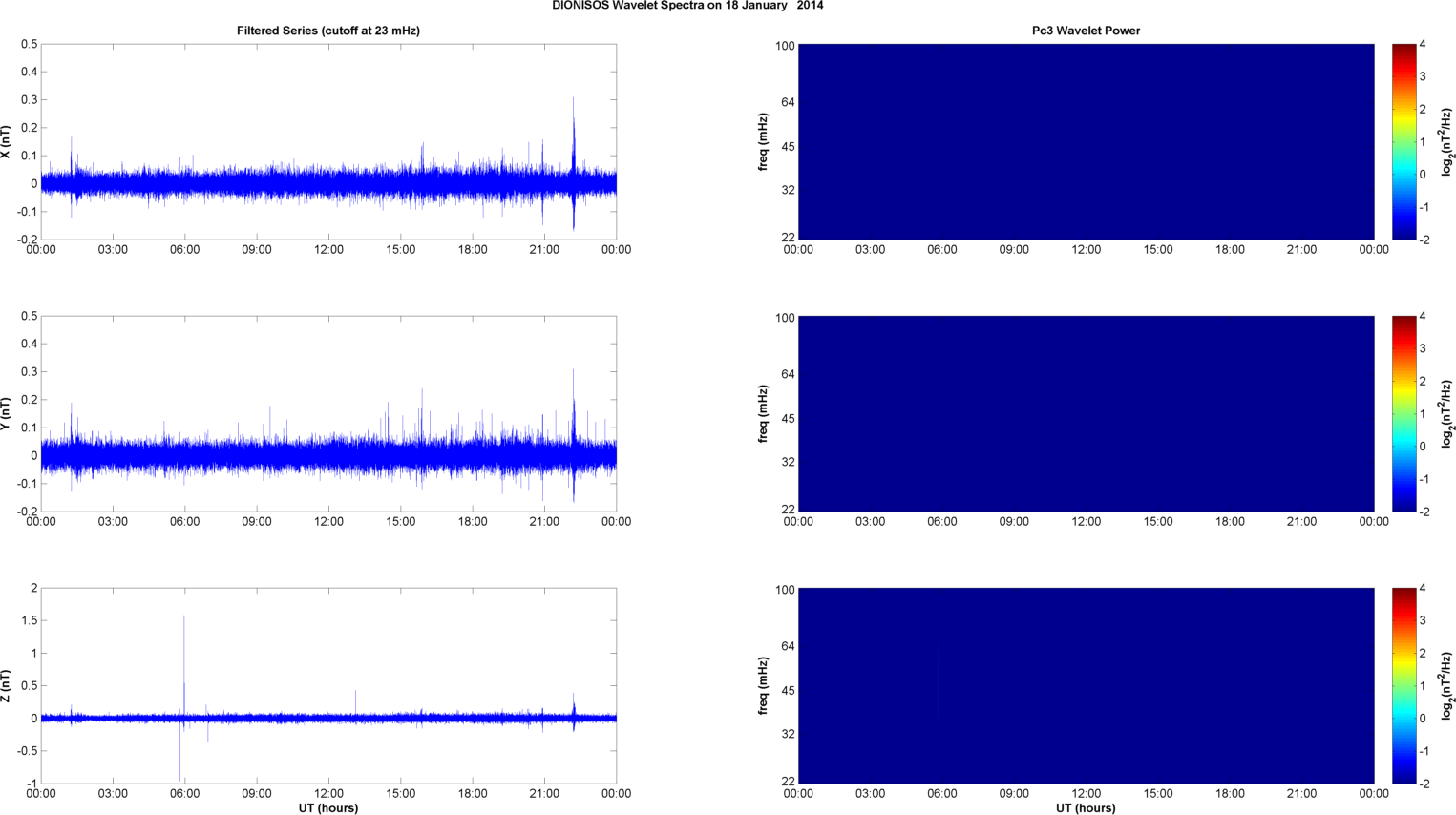Viewport: 1456px width, 815px height.
Task: Click the 15:00 tick under the top spectrogram
Action: click(1158, 250)
